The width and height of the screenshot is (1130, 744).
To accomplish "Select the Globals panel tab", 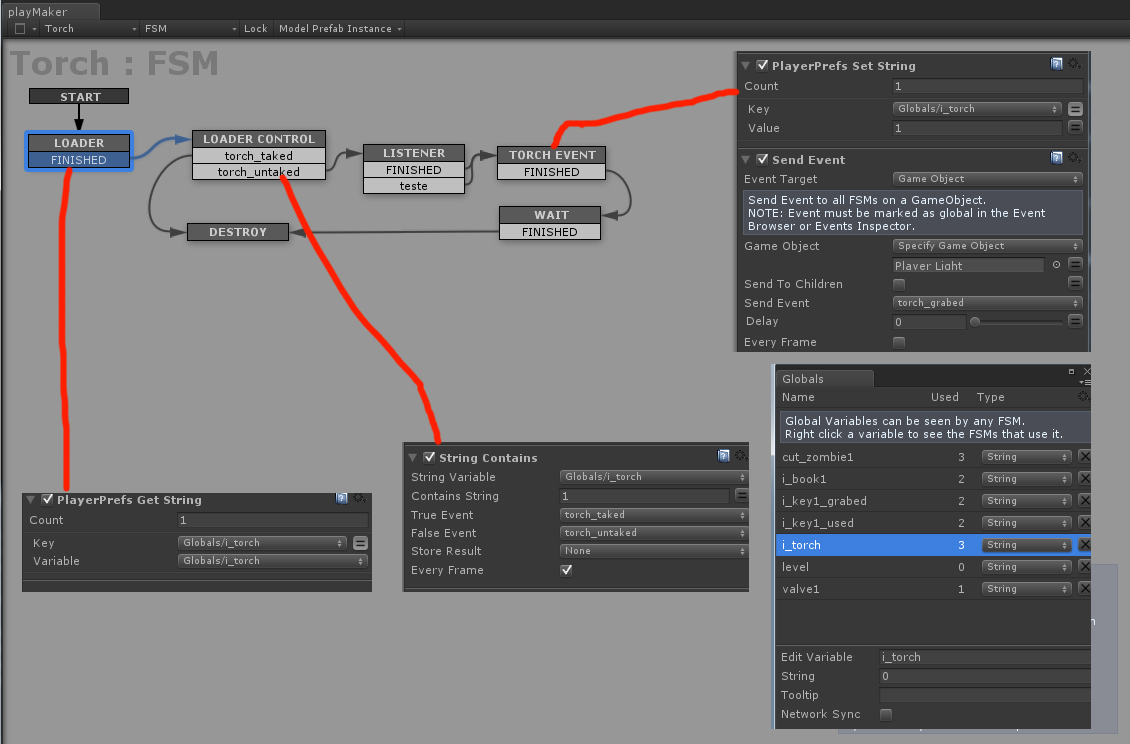I will click(825, 378).
